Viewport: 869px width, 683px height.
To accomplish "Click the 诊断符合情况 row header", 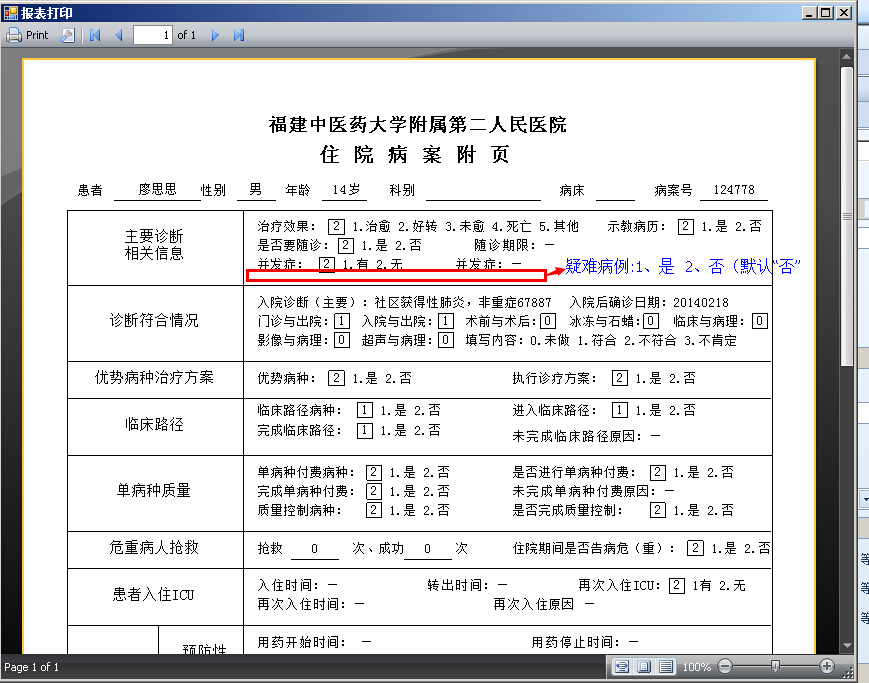I will (154, 320).
